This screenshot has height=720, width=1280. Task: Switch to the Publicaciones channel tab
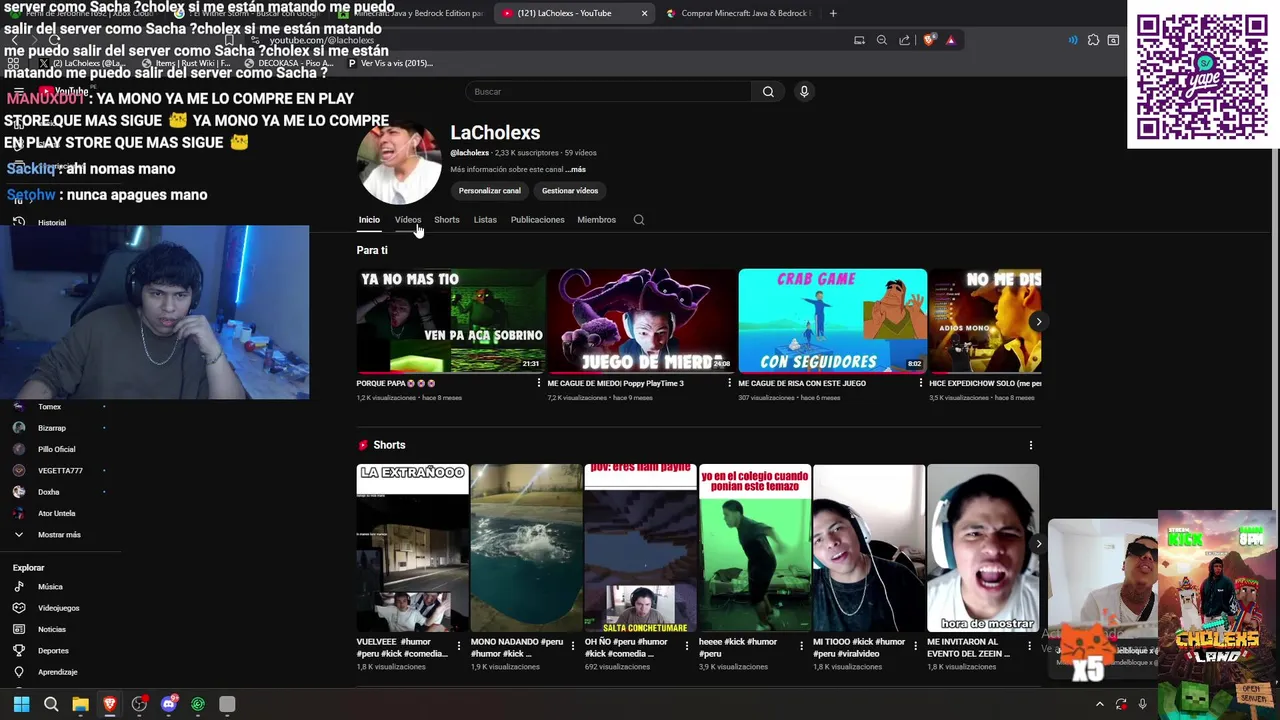point(538,220)
